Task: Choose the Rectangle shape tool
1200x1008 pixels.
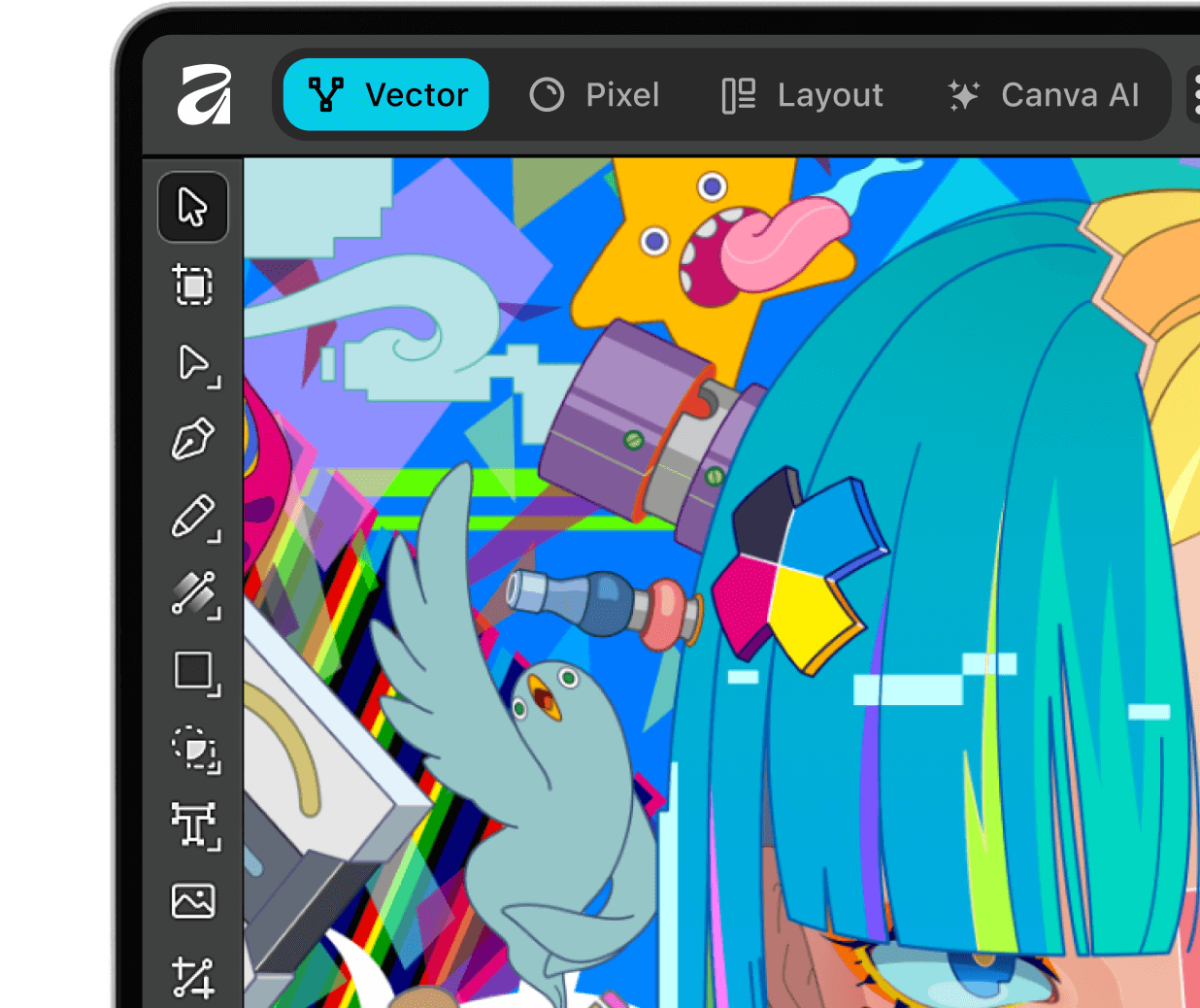Action: tap(194, 671)
